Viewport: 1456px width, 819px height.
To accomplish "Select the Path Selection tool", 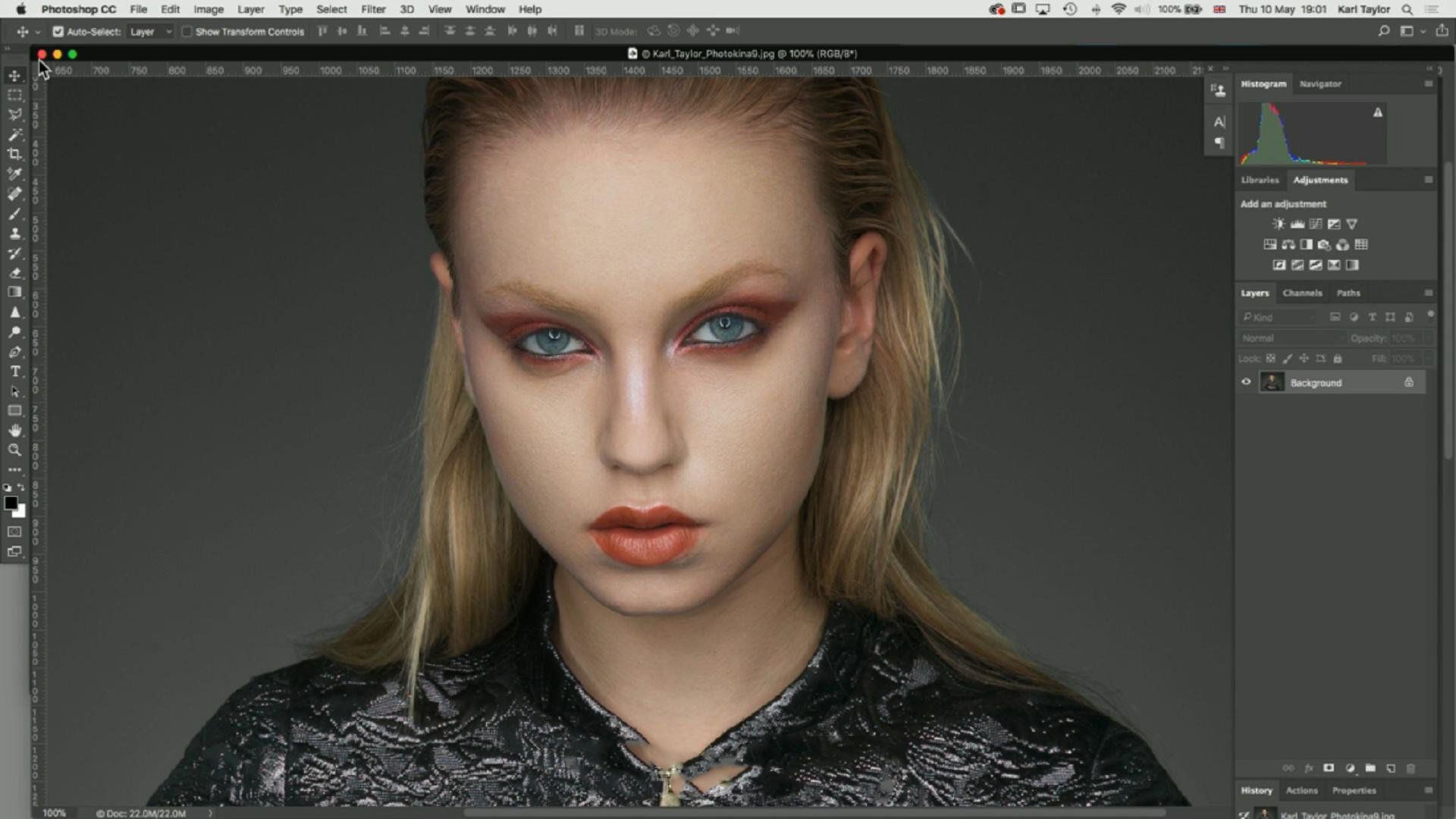I will coord(14,391).
